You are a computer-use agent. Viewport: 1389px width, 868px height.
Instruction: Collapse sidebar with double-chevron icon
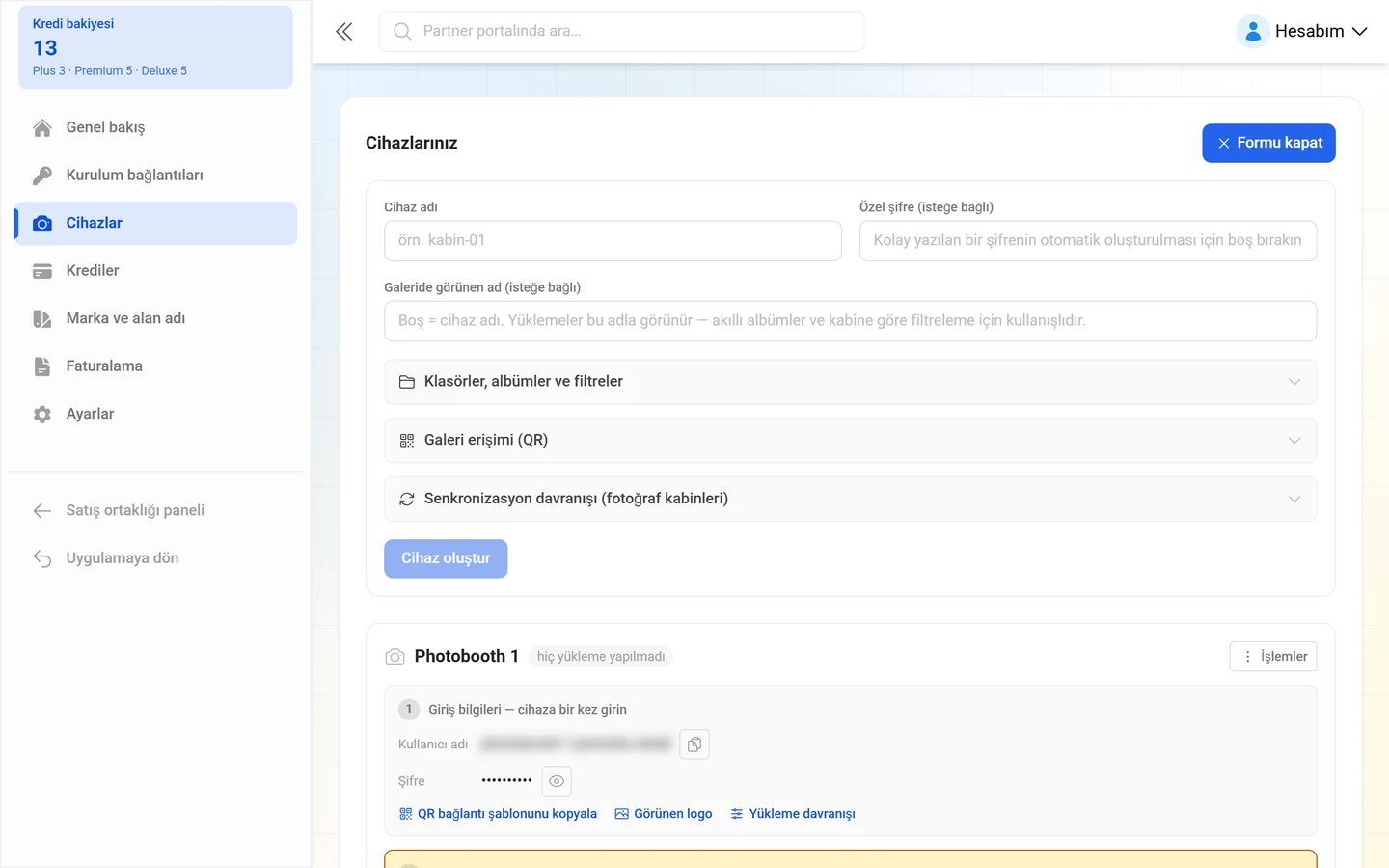344,32
